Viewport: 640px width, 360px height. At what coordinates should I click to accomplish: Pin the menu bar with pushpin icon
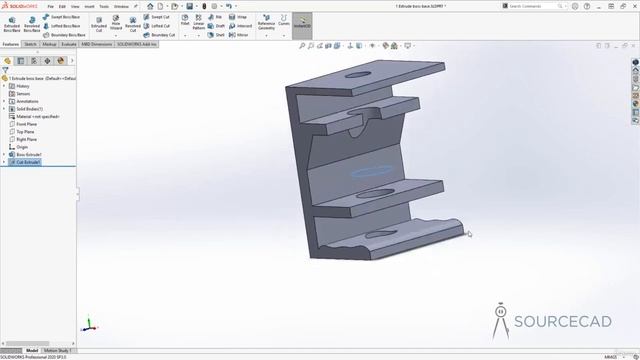tap(136, 7)
